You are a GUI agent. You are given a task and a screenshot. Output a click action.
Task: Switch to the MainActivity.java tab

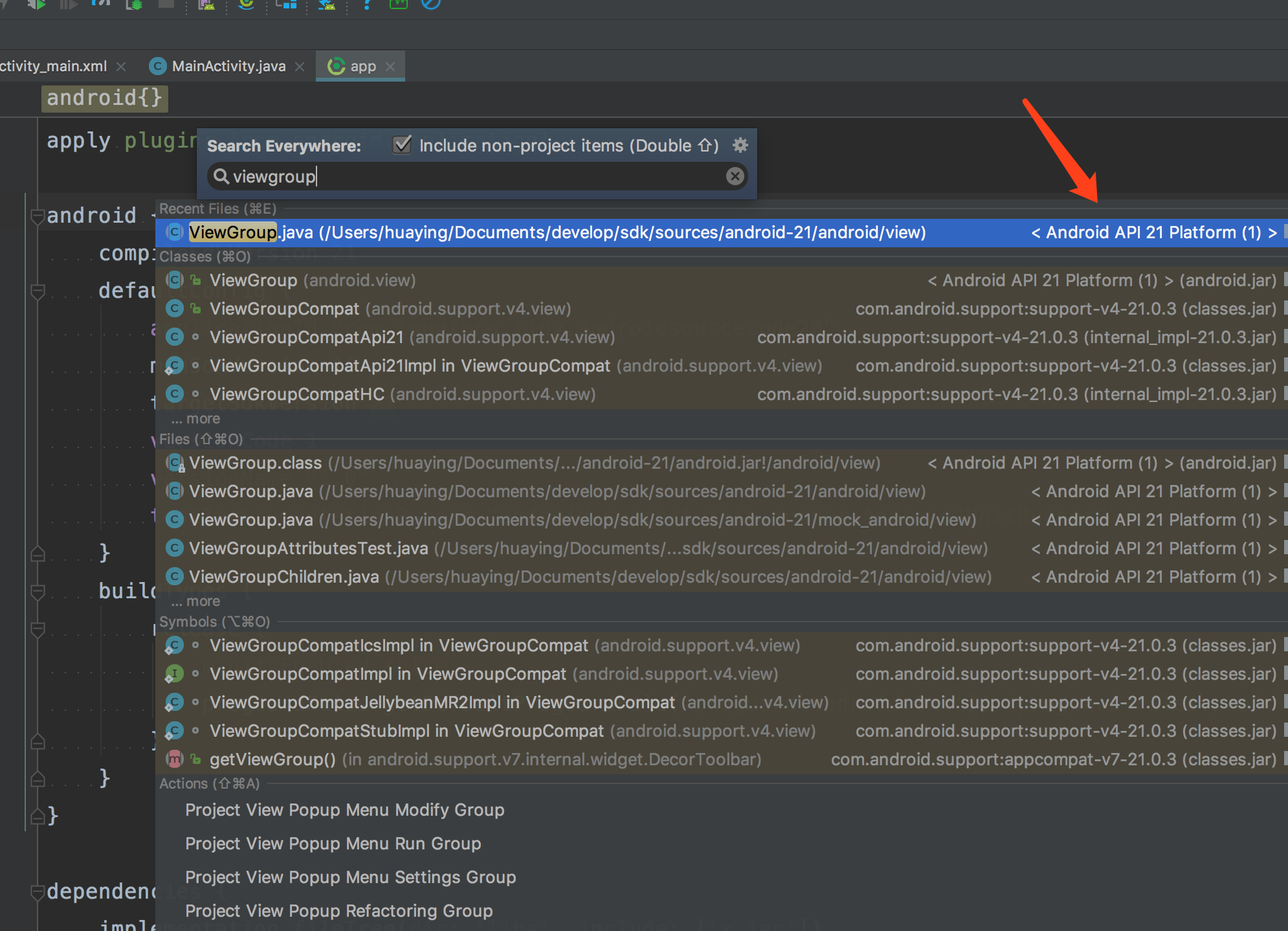point(228,67)
